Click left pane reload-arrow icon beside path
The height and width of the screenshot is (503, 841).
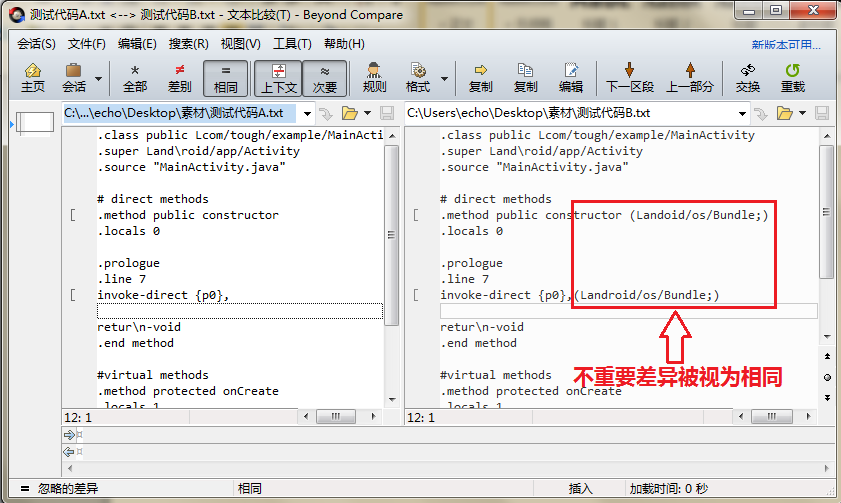tap(326, 113)
